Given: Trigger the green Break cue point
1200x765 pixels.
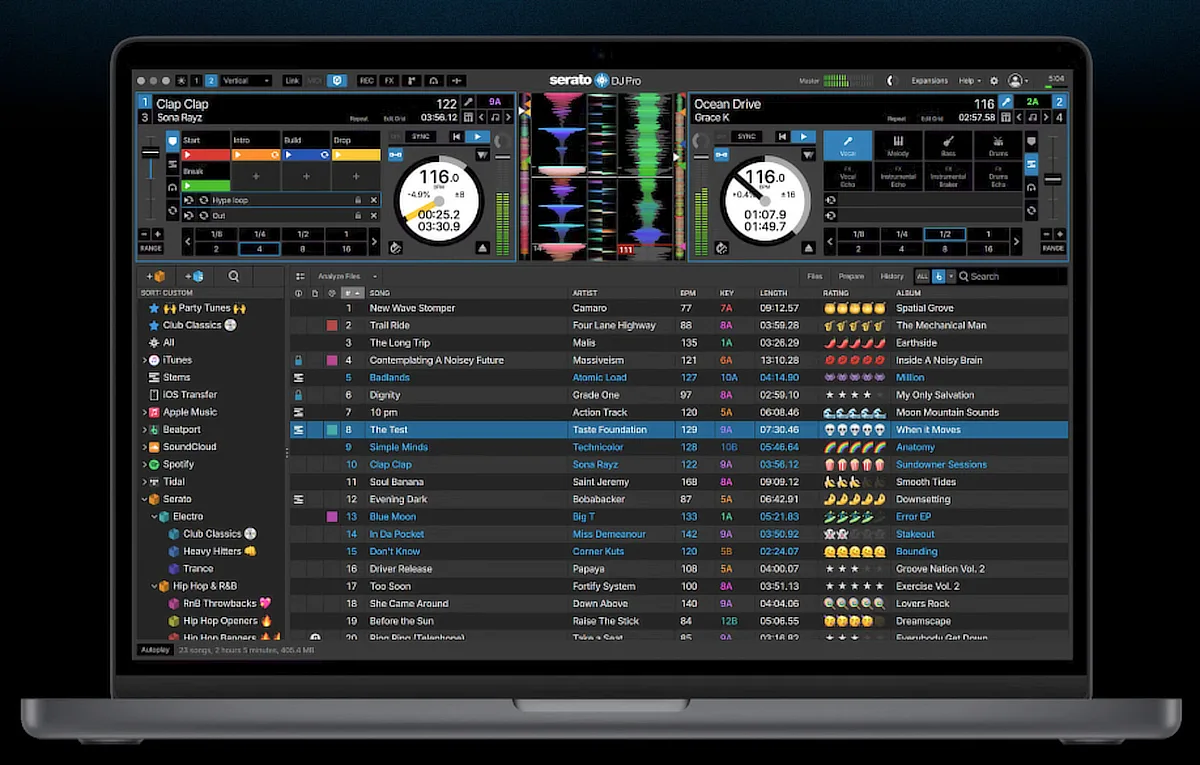Looking at the screenshot, I should (205, 185).
